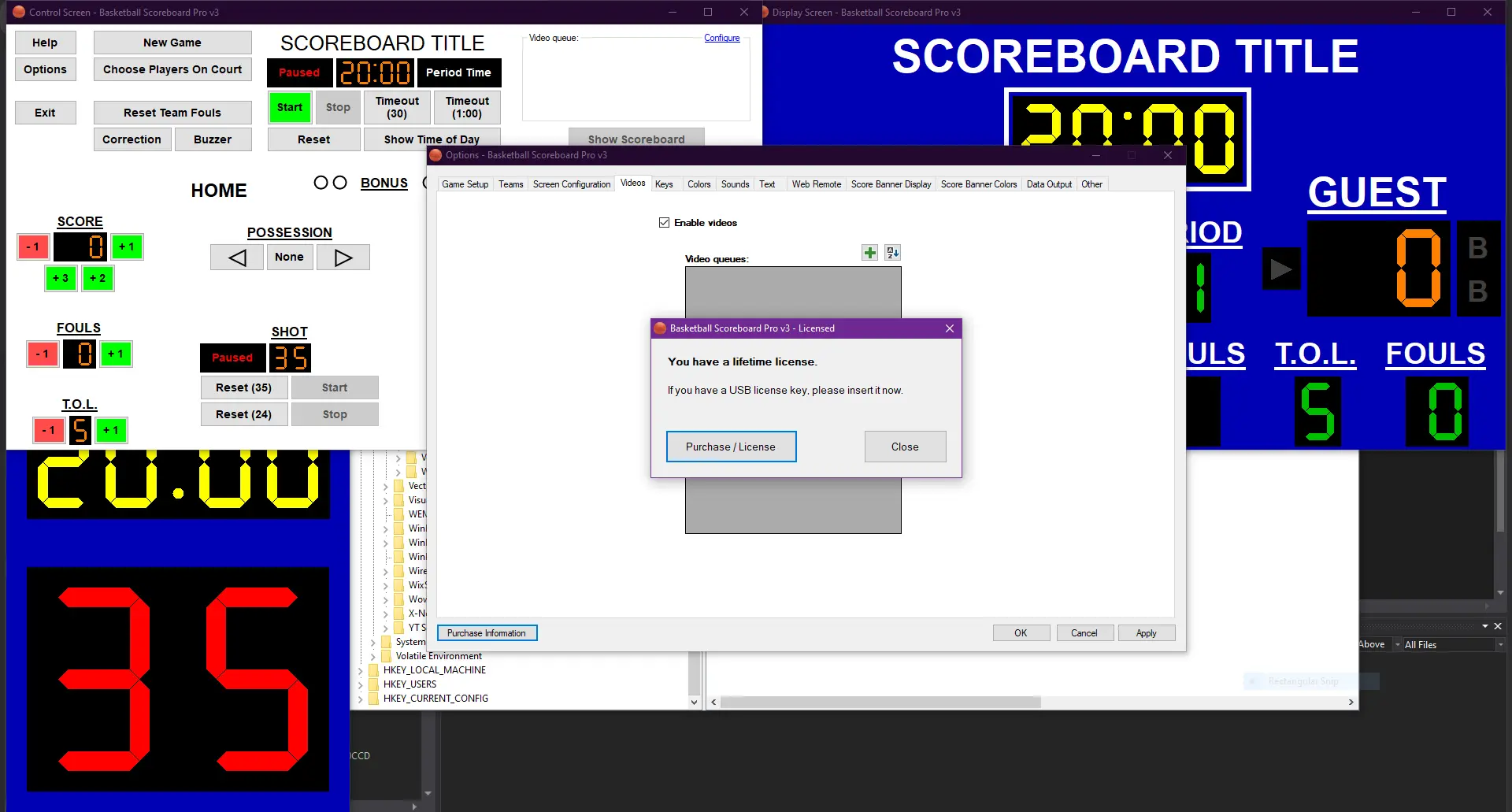
Task: Switch to the Teams tab
Action: tap(510, 184)
